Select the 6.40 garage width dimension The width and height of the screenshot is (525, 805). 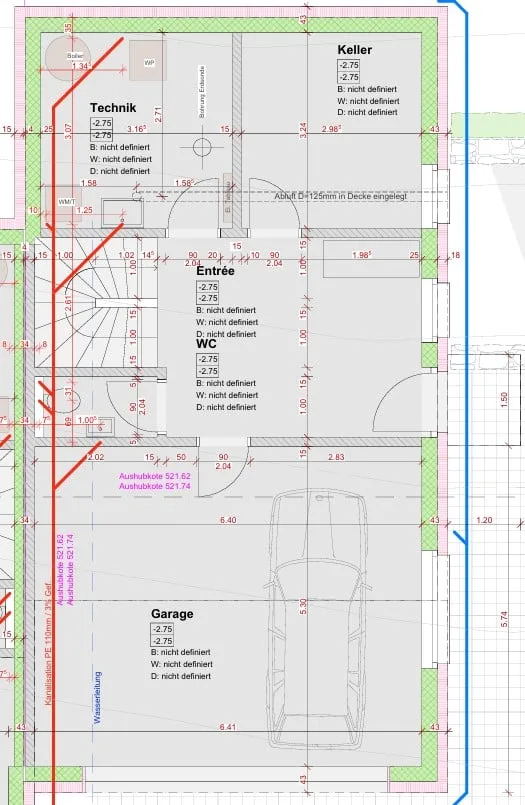[x=228, y=520]
